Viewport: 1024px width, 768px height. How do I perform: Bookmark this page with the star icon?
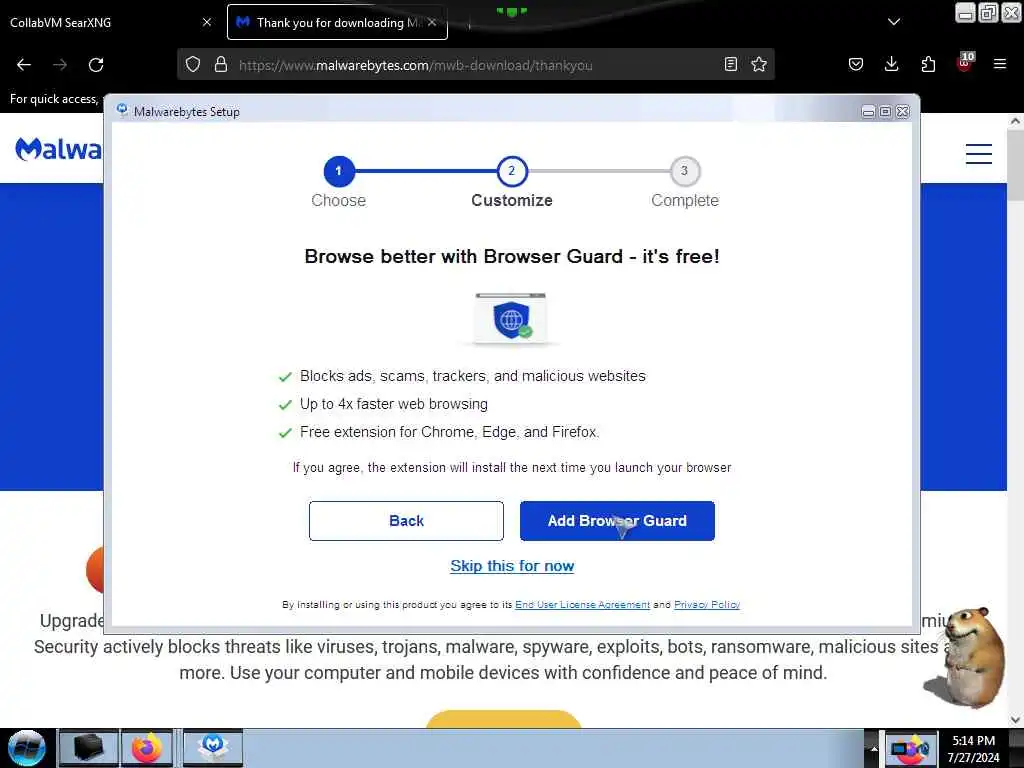(759, 65)
